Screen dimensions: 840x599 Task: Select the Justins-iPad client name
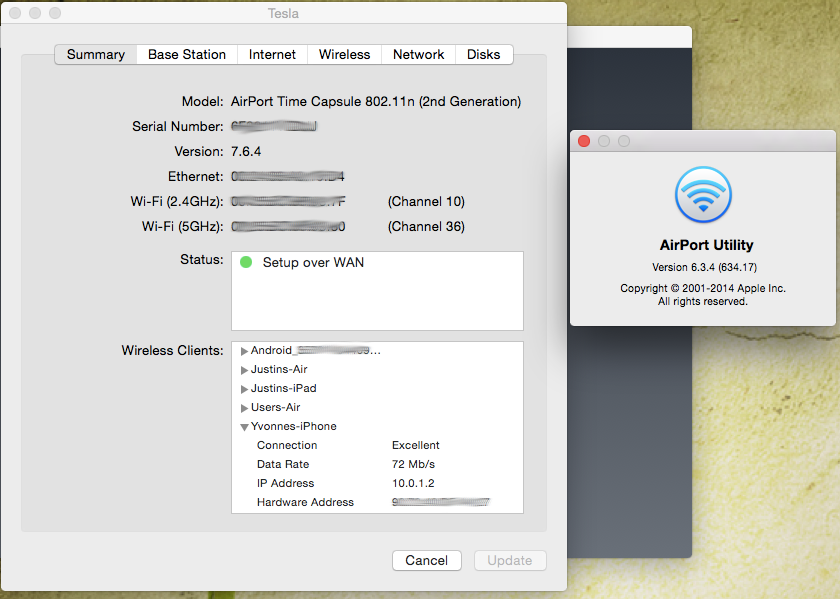[284, 388]
